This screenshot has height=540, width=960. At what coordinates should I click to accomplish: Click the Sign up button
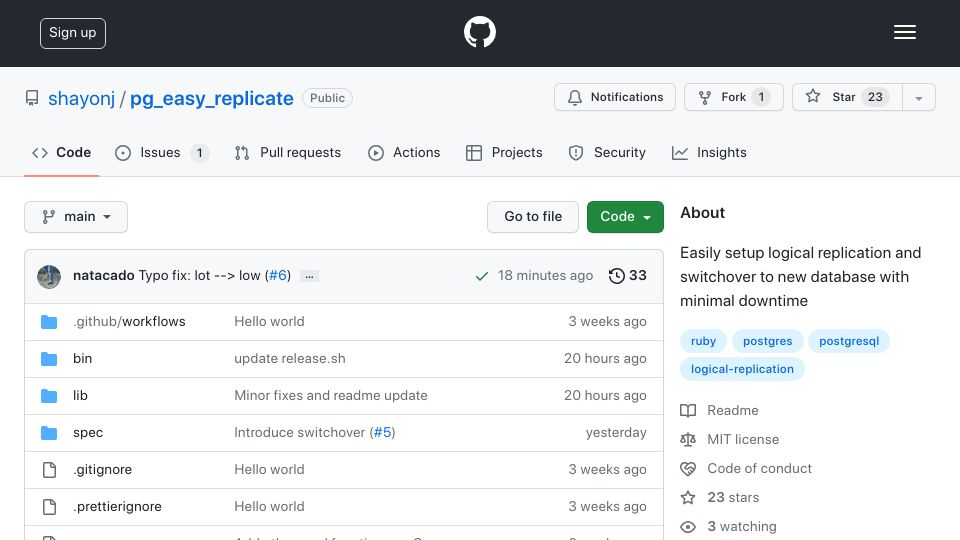click(73, 33)
